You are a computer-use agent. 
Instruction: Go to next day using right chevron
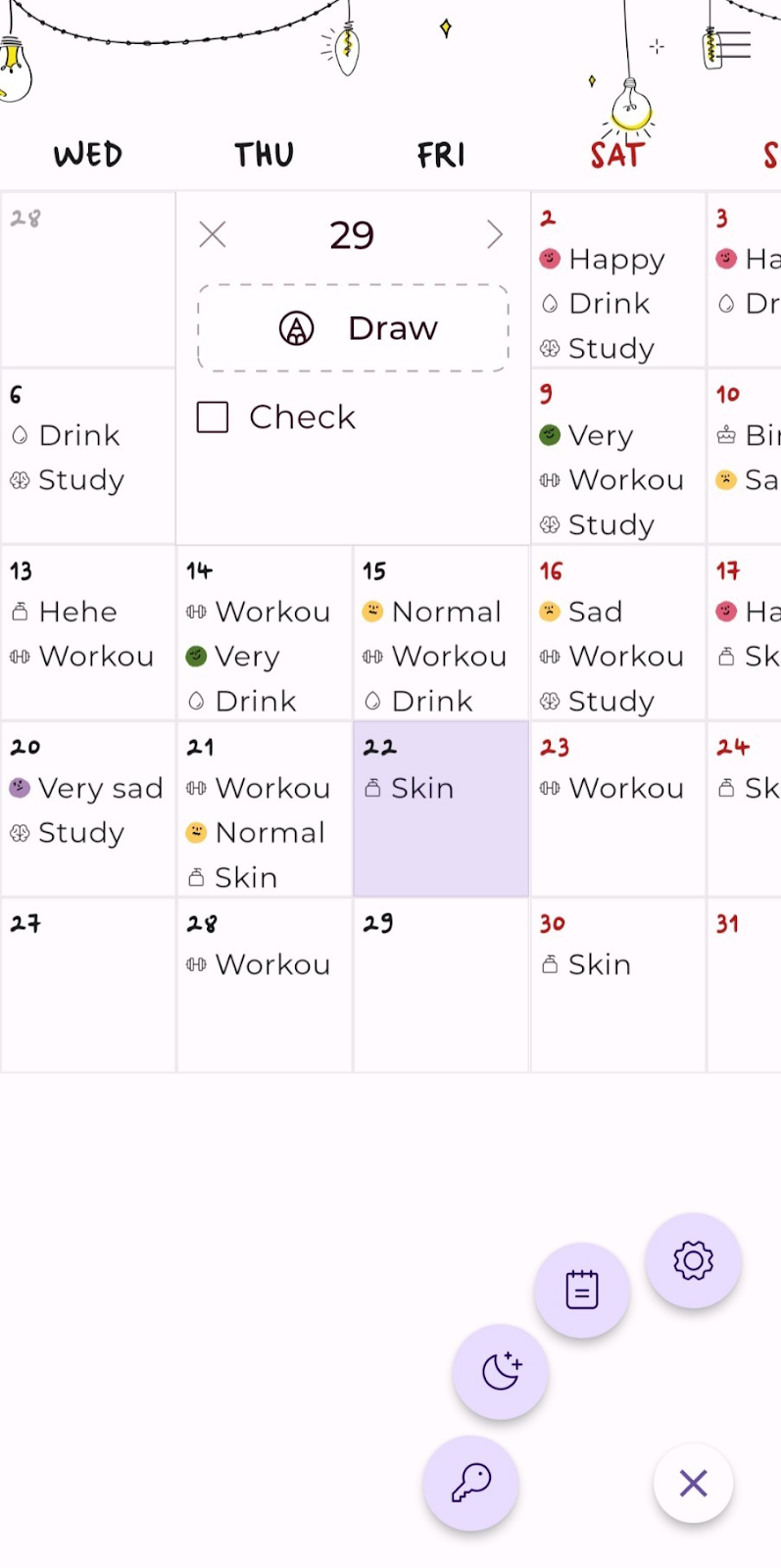click(x=494, y=234)
